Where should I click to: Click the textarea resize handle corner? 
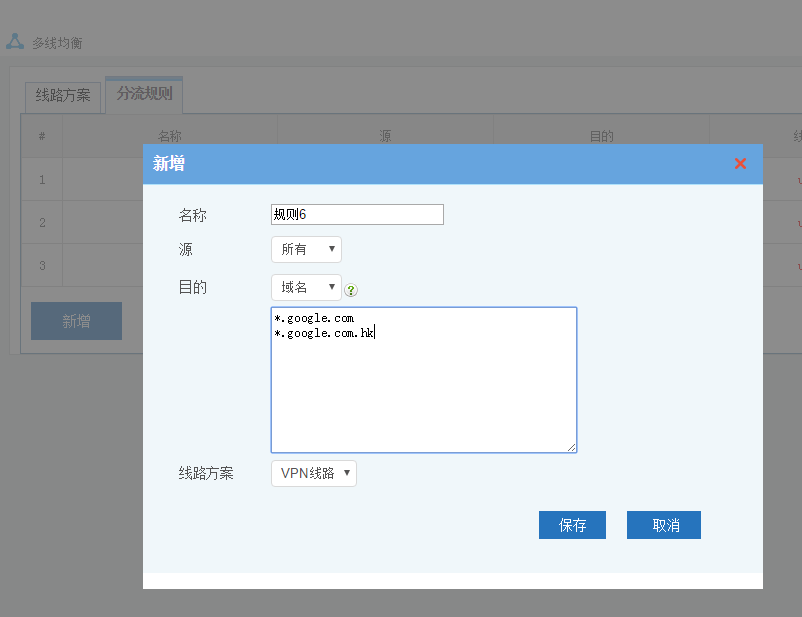click(x=572, y=448)
